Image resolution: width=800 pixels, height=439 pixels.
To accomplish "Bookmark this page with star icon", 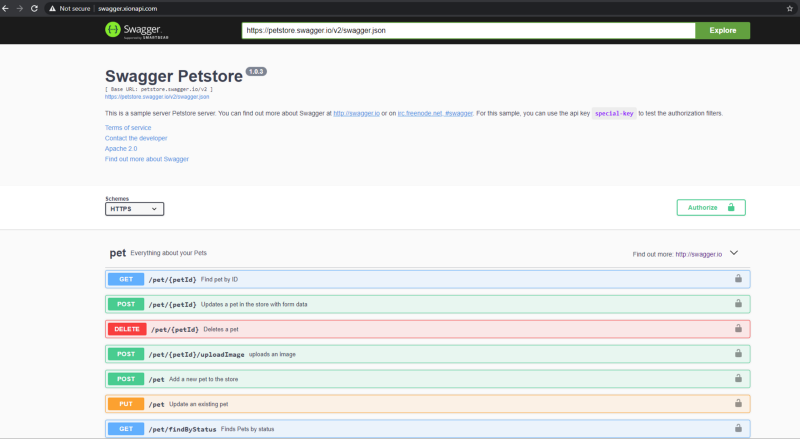I will pyautogui.click(x=789, y=9).
